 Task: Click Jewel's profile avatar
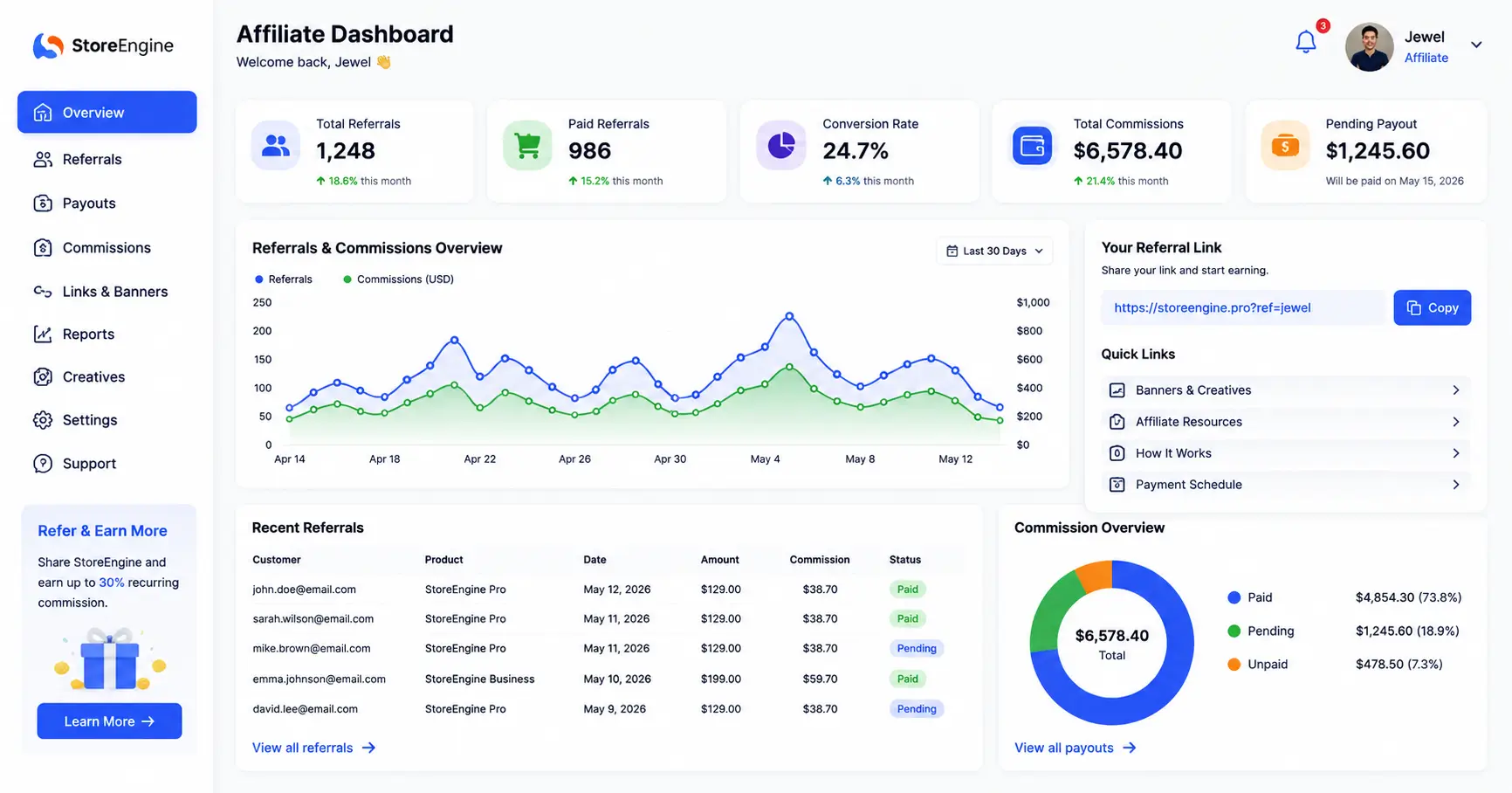(x=1369, y=46)
